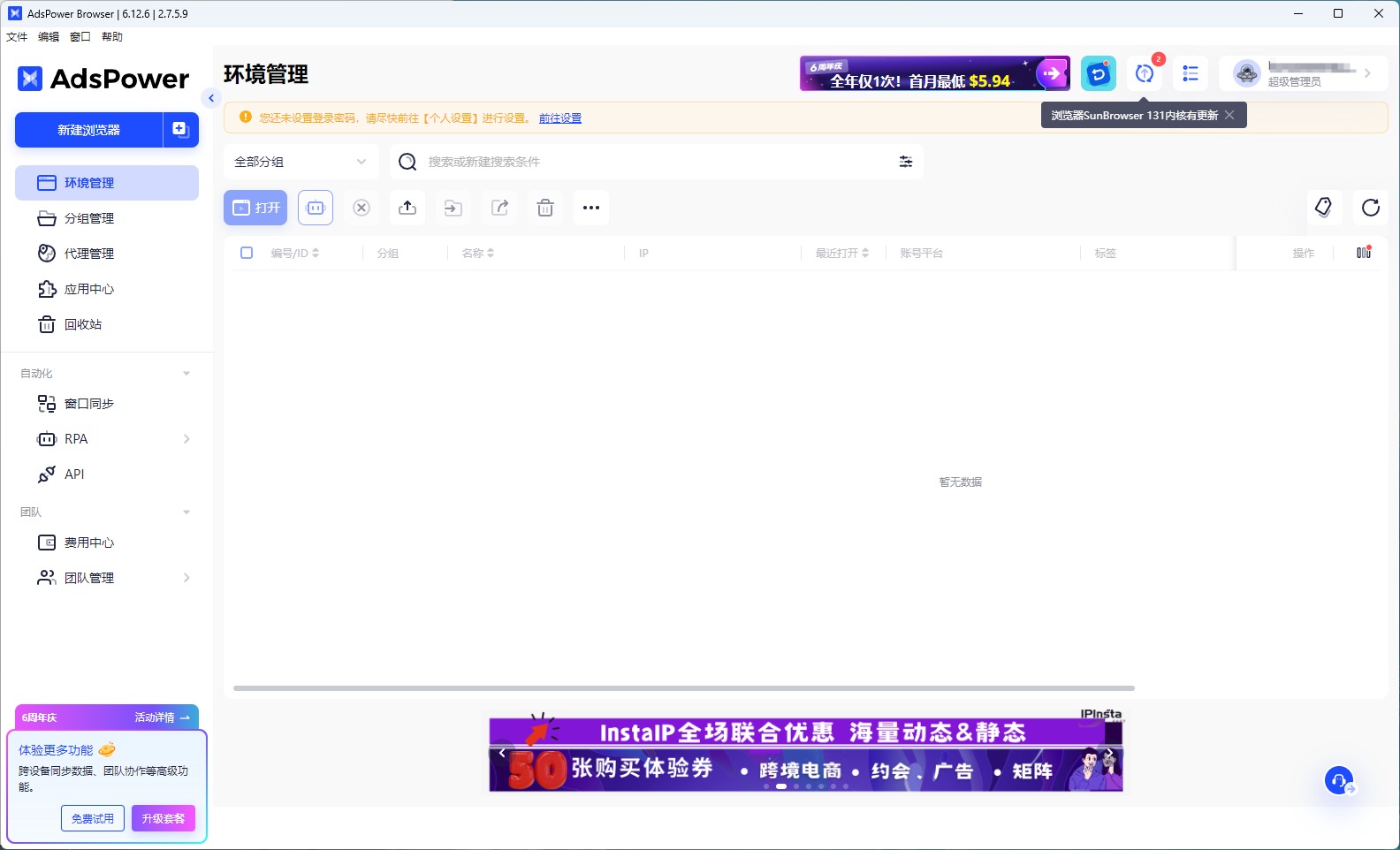Open the more options ellipsis
Viewport: 1400px width, 850px height.
591,208
